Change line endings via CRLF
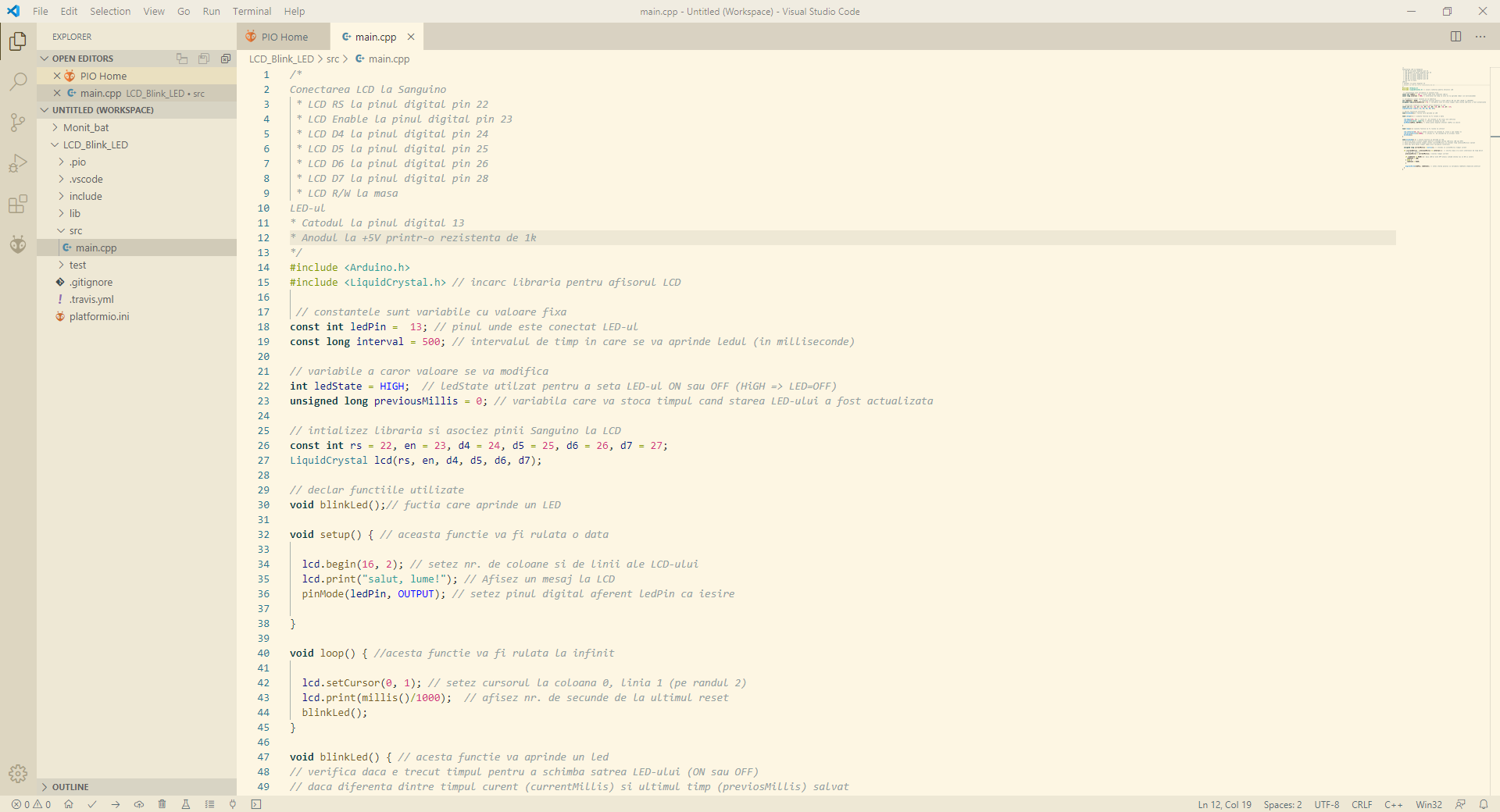 (x=1362, y=804)
